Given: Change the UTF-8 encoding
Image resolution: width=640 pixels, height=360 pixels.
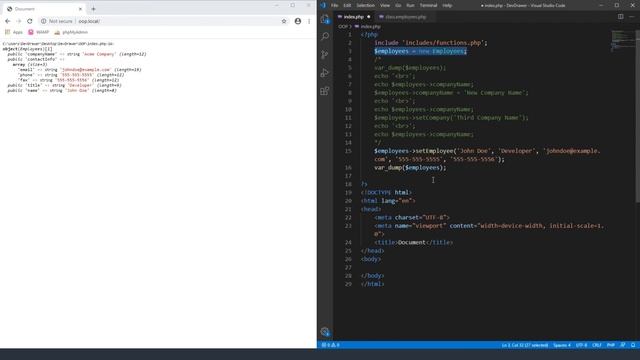Looking at the screenshot, I should point(581,345).
